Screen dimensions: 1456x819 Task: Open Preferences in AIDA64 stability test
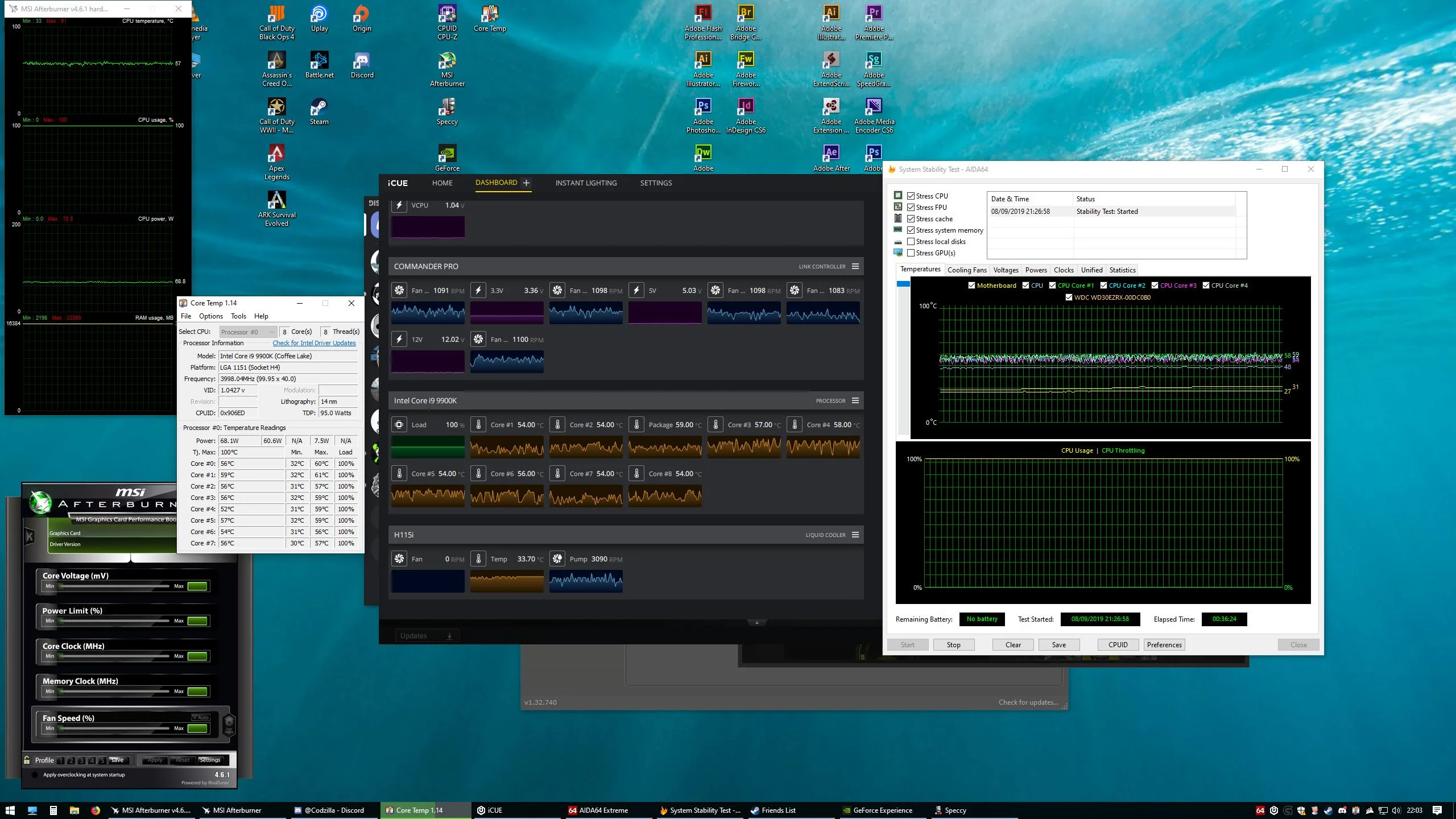(x=1164, y=644)
